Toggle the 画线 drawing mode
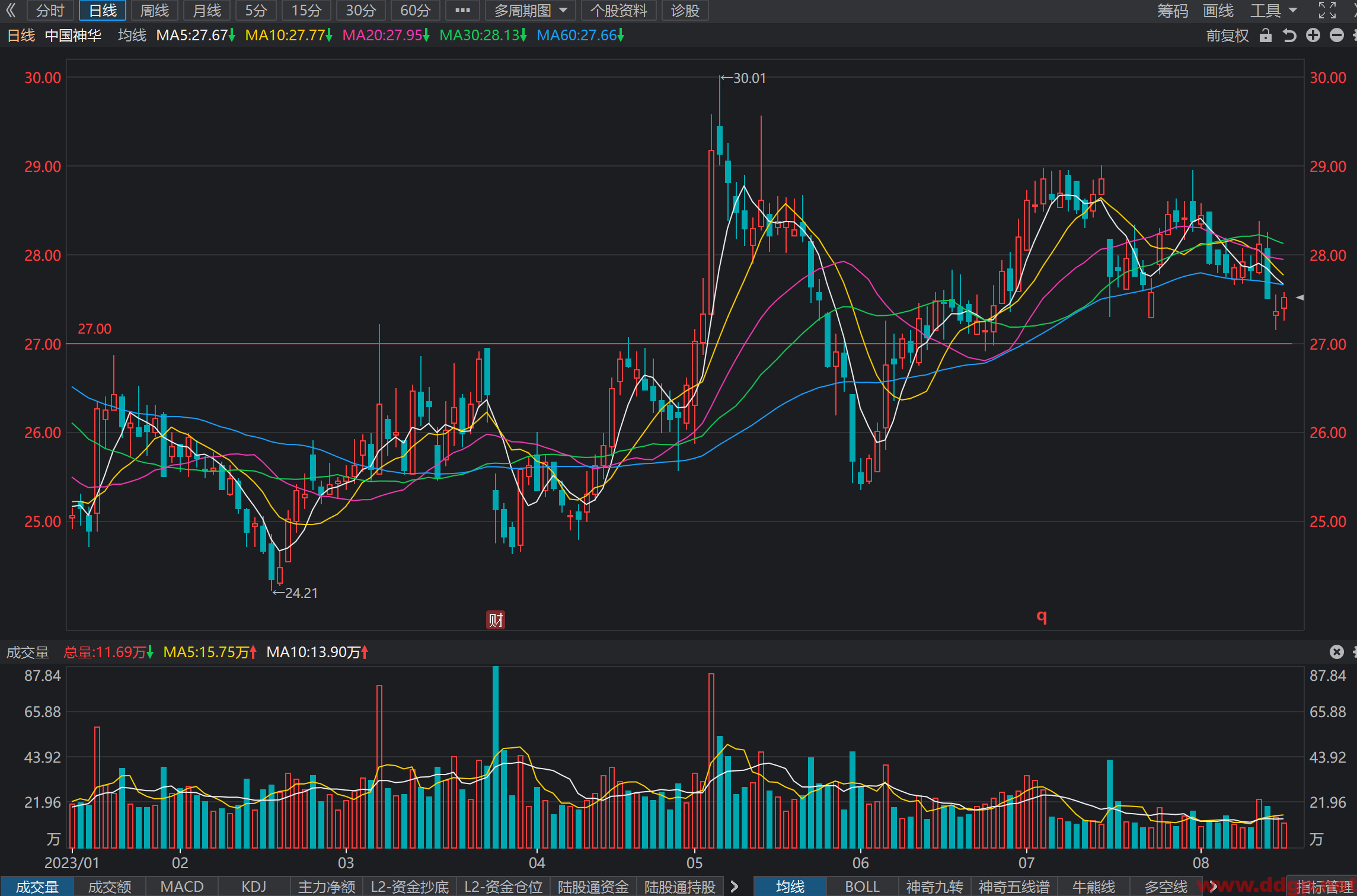Viewport: 1357px width, 896px height. [x=1218, y=11]
